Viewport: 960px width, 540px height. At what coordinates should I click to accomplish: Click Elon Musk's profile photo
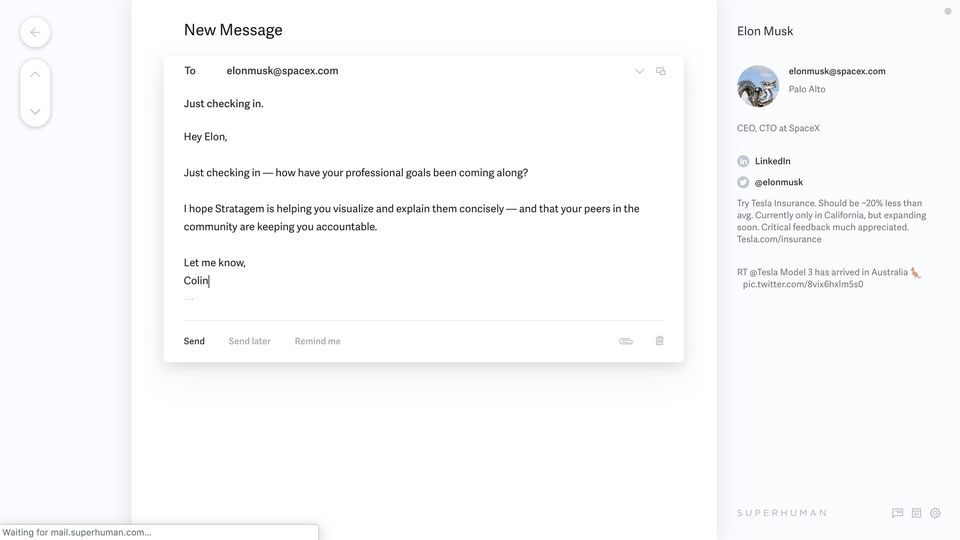click(x=758, y=86)
